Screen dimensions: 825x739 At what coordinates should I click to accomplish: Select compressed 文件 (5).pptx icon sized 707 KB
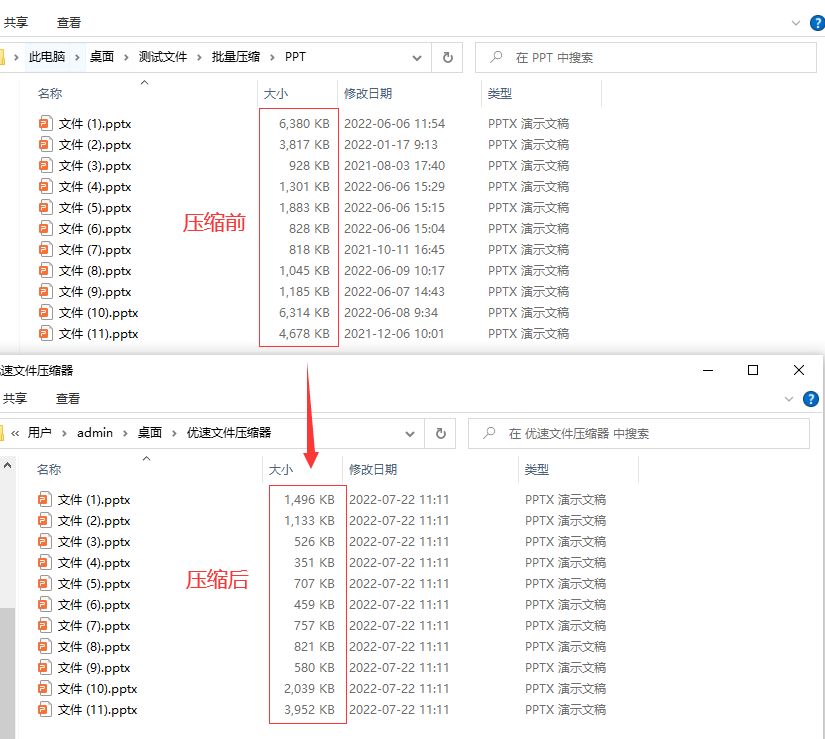pos(44,583)
